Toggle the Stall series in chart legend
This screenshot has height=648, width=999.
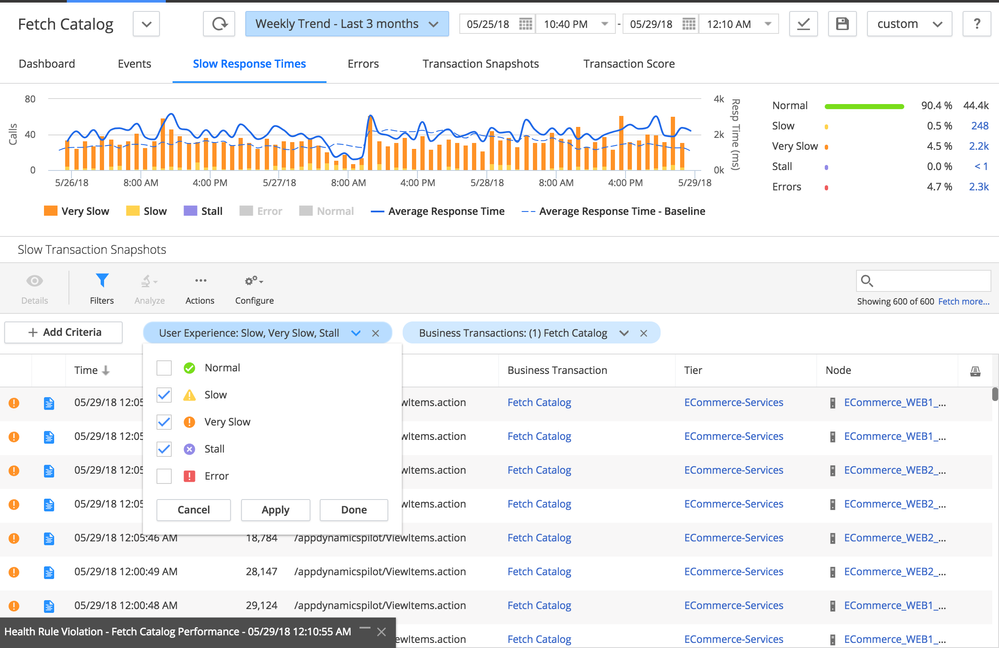click(203, 211)
